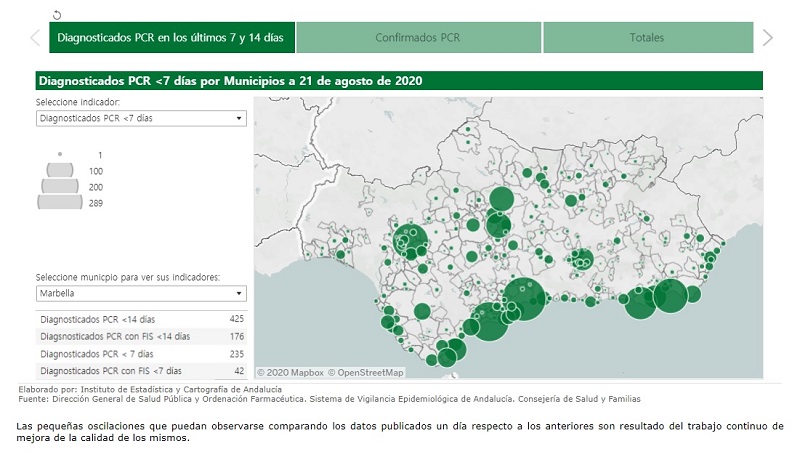Go to previous tab with left chevron
This screenshot has width=800, height=457.
35,38
